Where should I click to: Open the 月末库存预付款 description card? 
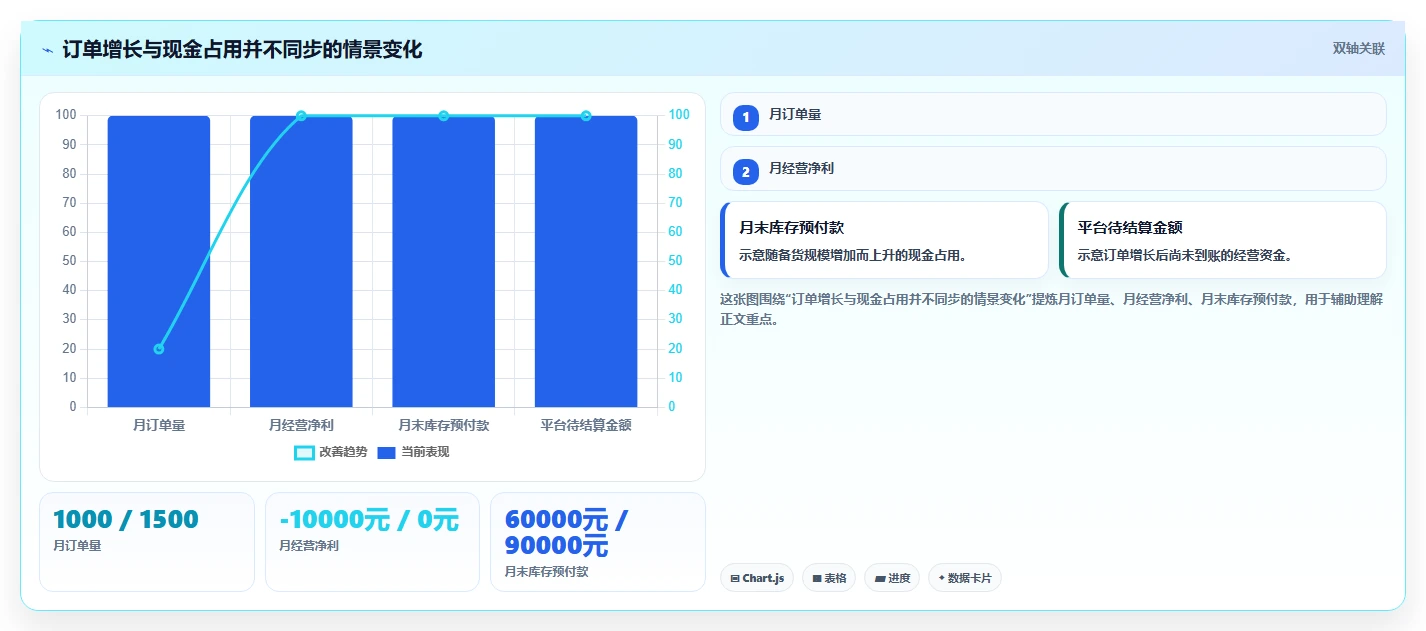tap(884, 240)
